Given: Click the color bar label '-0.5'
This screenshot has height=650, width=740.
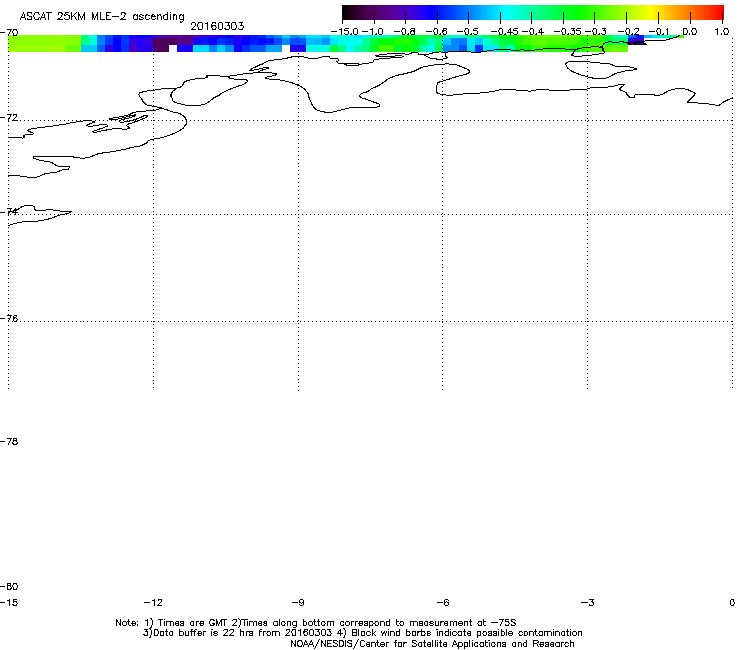Looking at the screenshot, I should tap(468, 32).
